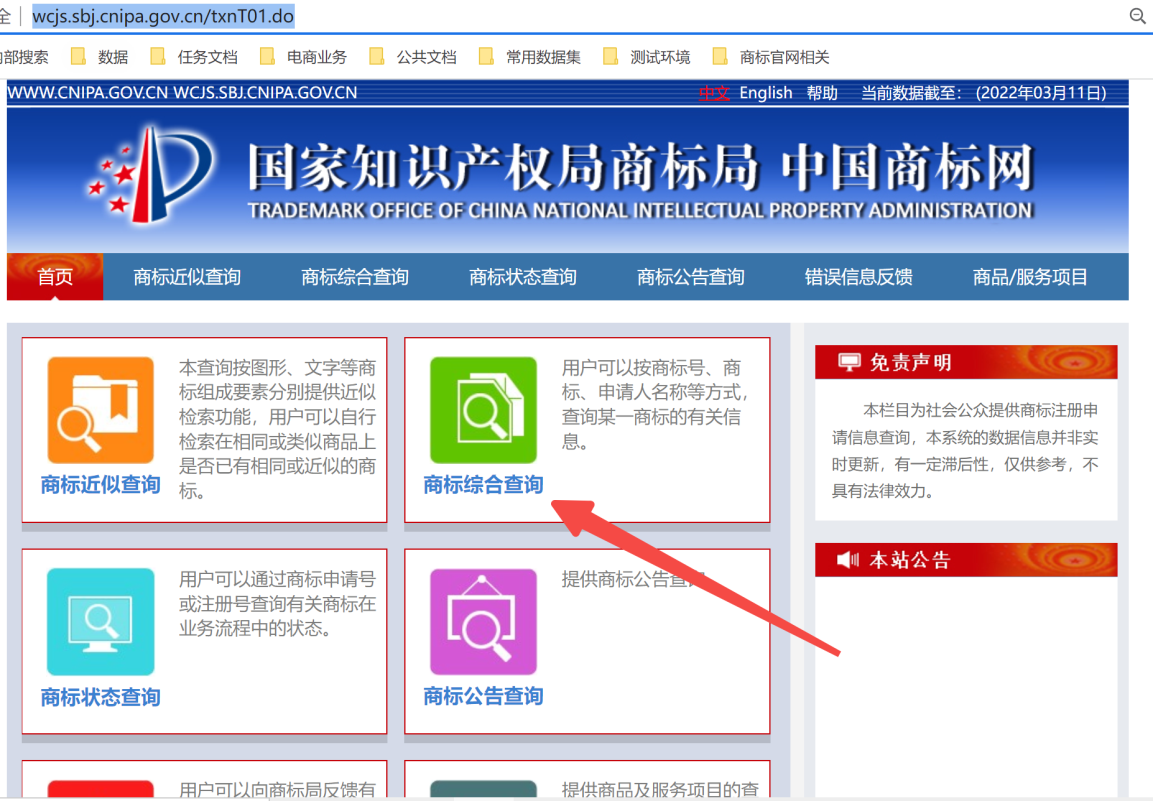Open the 电商业务 bookmark folder
This screenshot has width=1153, height=801.
click(x=304, y=57)
